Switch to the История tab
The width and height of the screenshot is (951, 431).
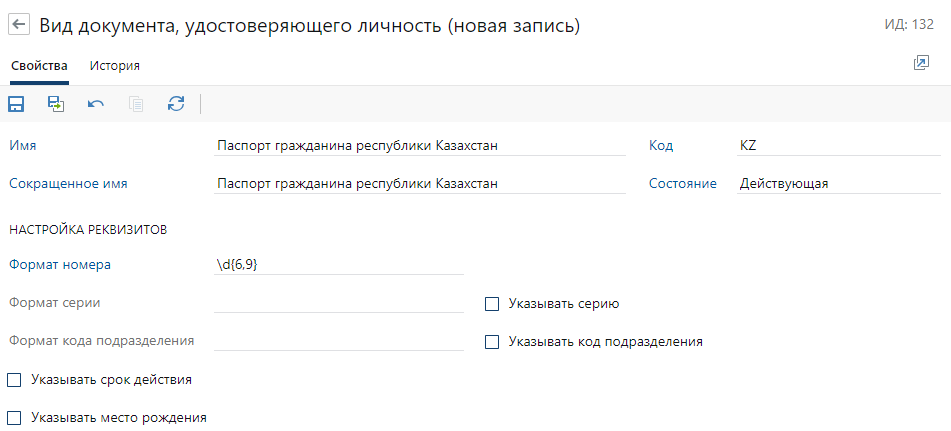115,66
